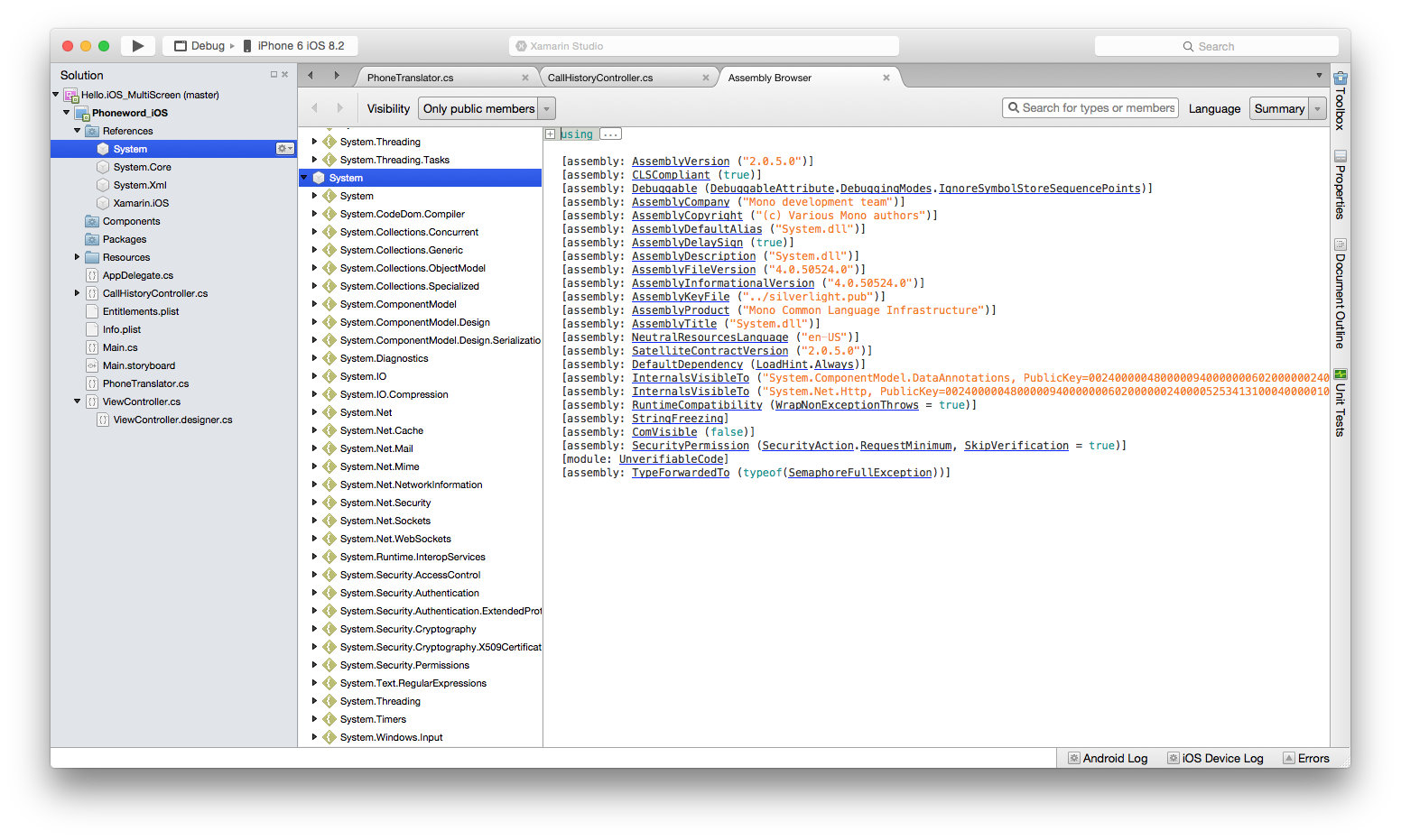Expand the System.Net.Sockets namespace

314,521
